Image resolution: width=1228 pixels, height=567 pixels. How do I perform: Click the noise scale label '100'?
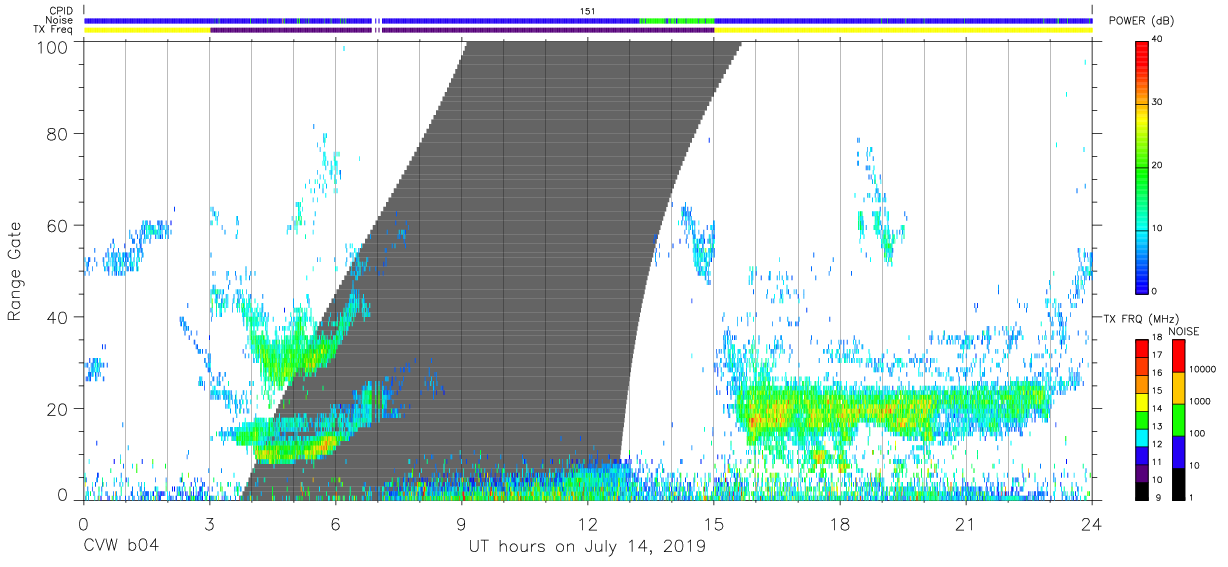[x=1198, y=433]
